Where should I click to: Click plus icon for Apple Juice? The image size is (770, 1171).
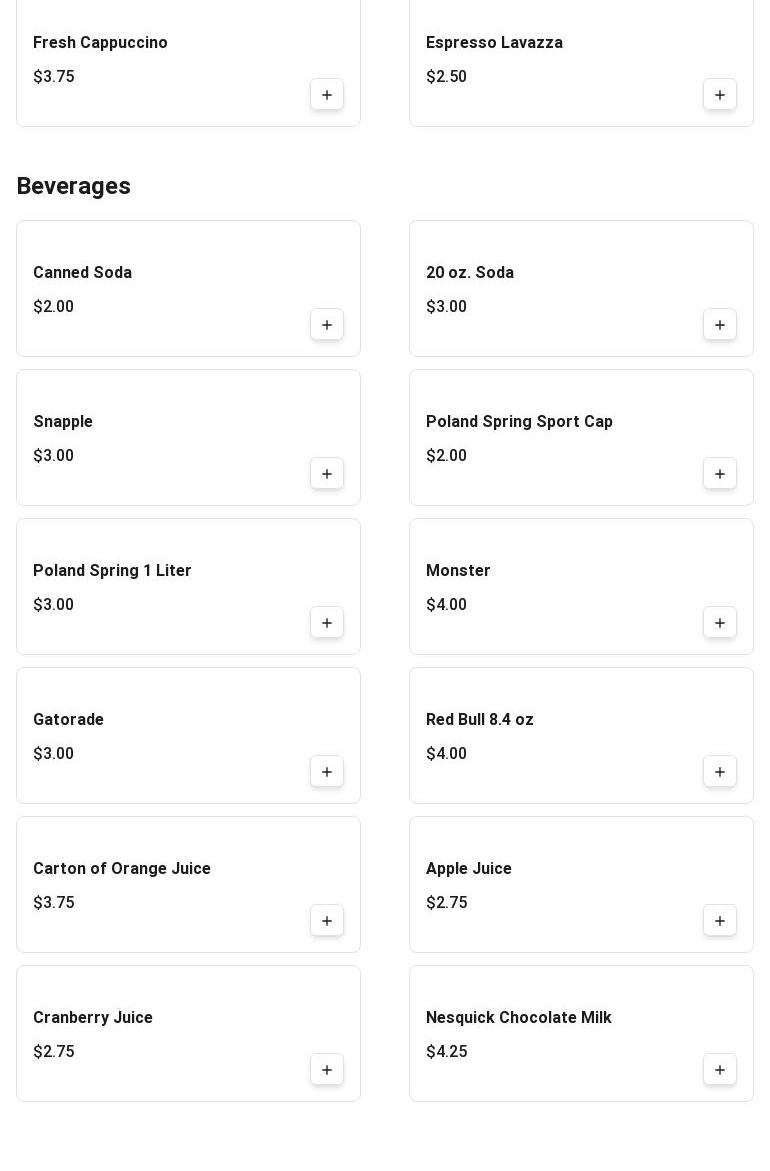point(720,921)
